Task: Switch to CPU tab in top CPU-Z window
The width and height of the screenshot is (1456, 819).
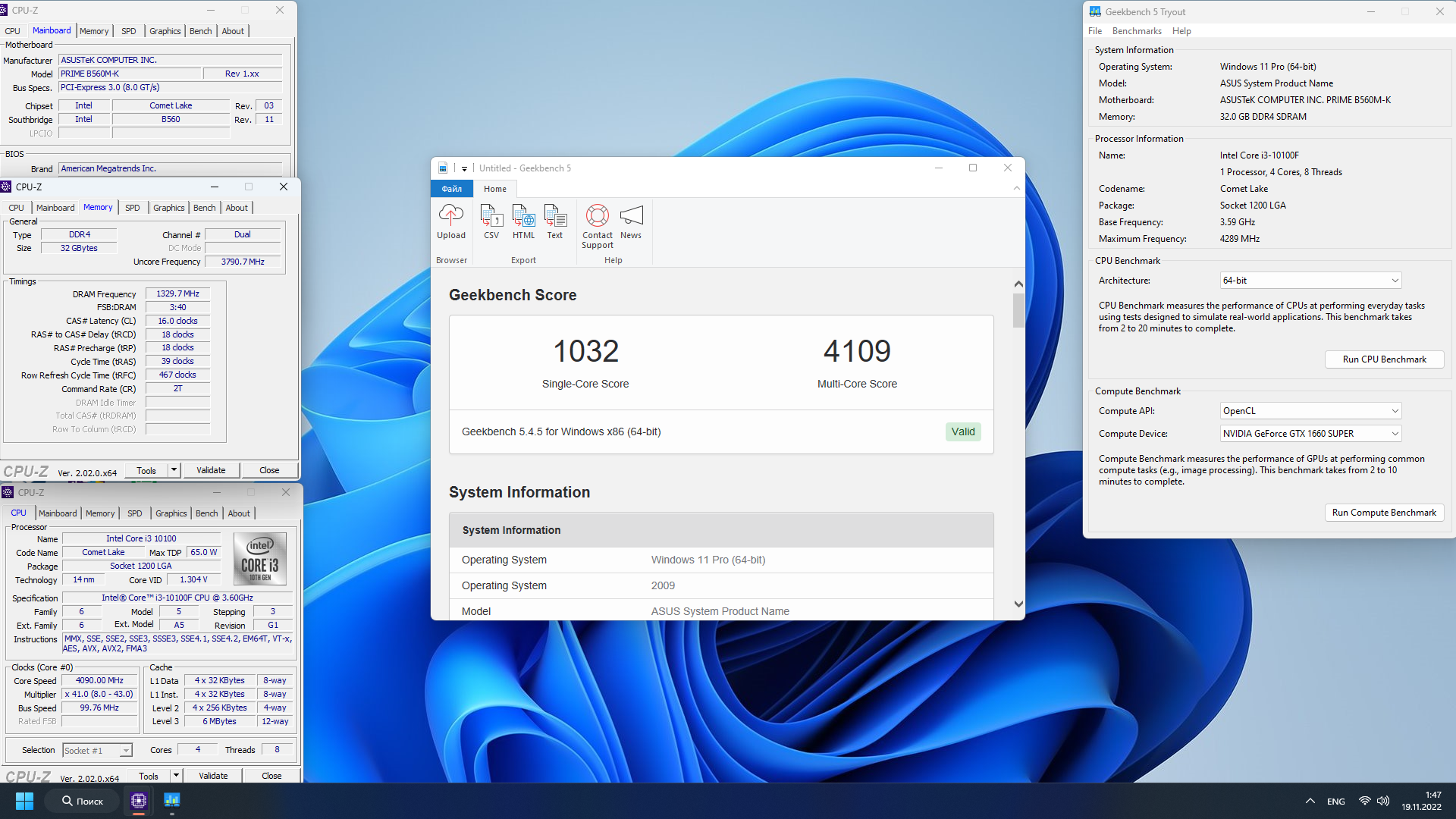Action: [12, 31]
